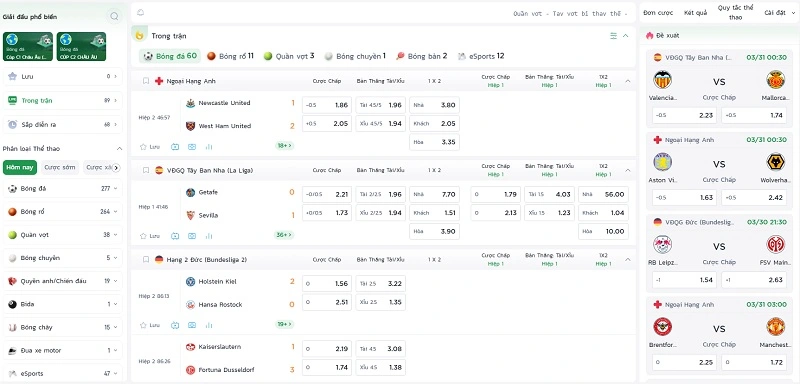800x384 pixels.
Task: Click the scoreboard icon under Holstein Kiel match
Action: click(192, 325)
